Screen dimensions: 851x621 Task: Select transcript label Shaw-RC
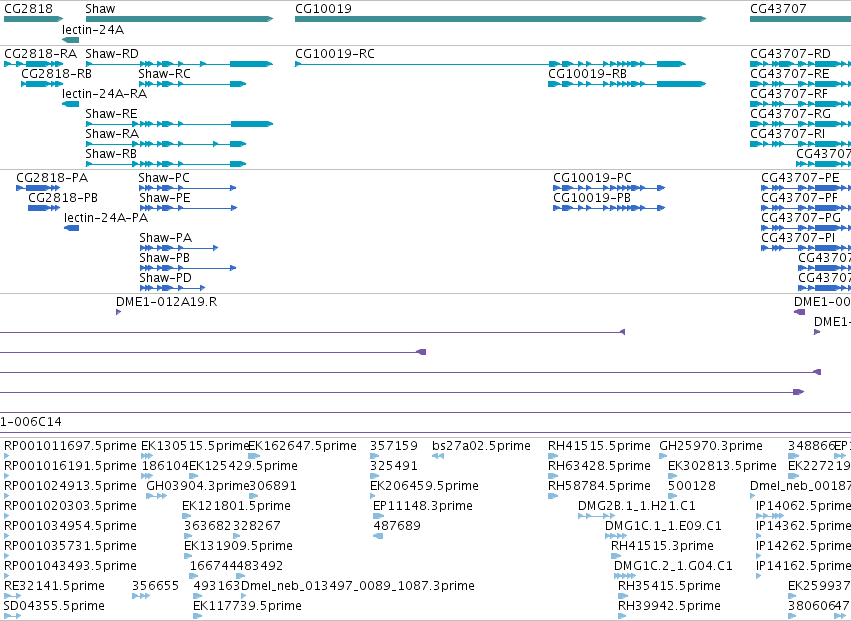click(164, 74)
